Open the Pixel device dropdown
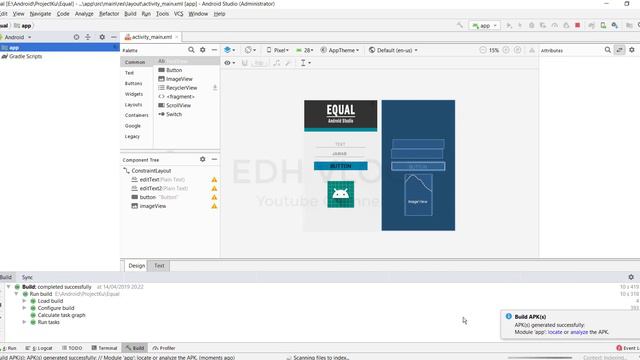 point(278,50)
